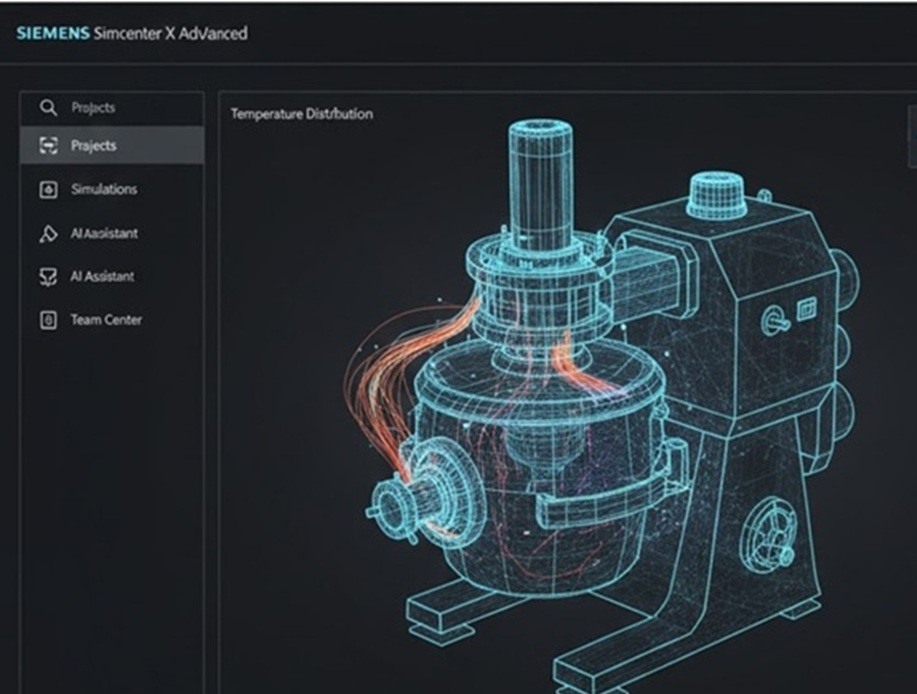Click the Simulations sidebar icon
This screenshot has height=694, width=917.
tap(47, 190)
